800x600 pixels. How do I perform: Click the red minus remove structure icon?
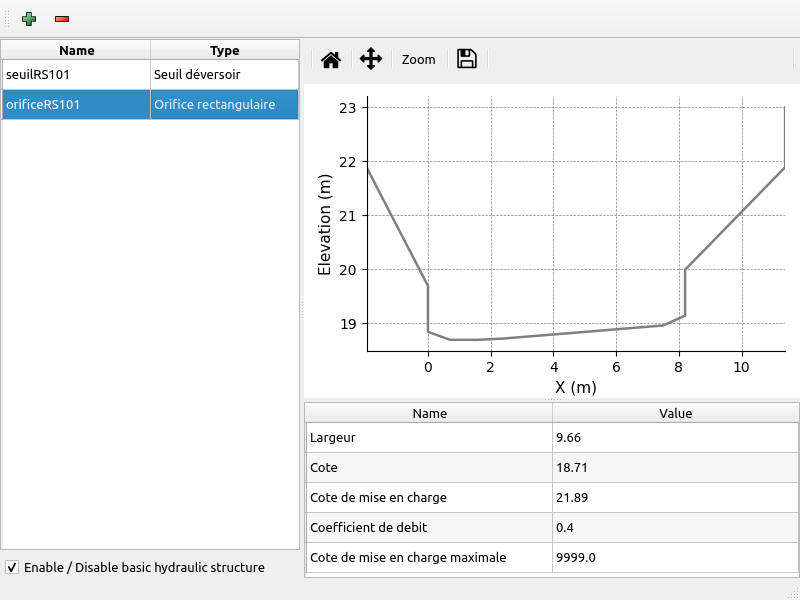click(62, 19)
